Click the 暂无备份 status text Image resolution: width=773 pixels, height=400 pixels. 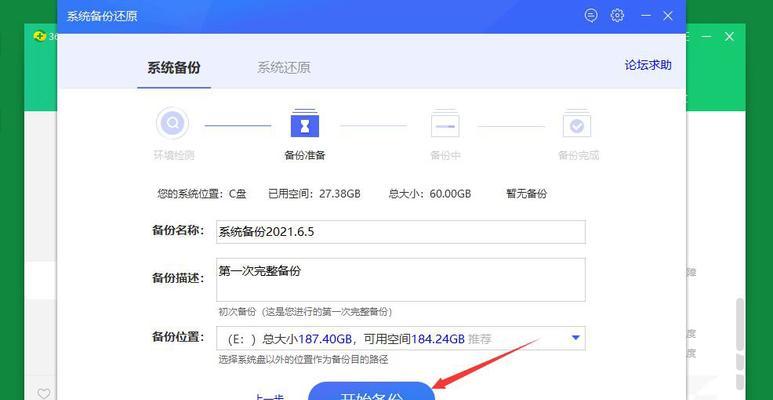tap(527, 194)
